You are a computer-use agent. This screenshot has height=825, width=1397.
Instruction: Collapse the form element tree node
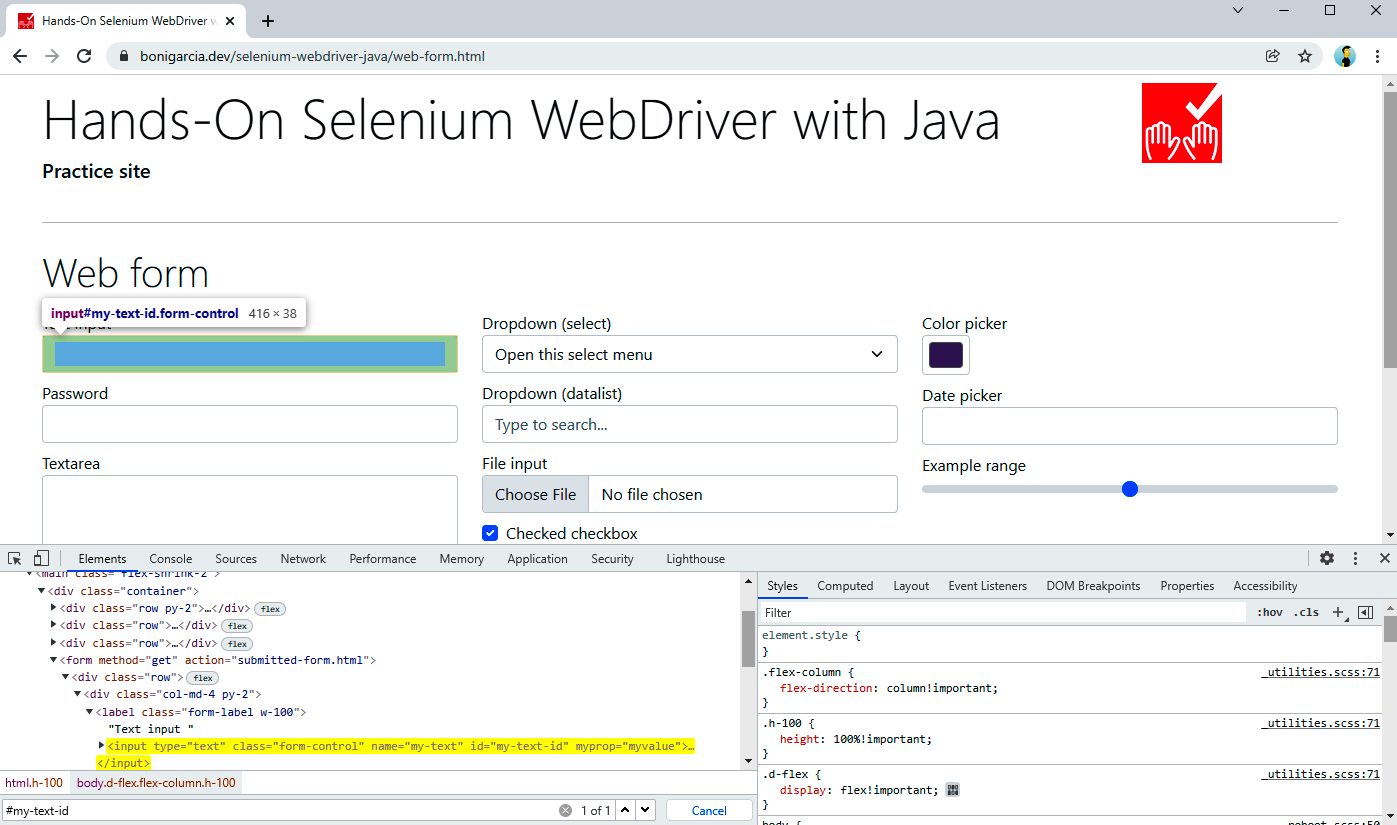click(x=54, y=660)
